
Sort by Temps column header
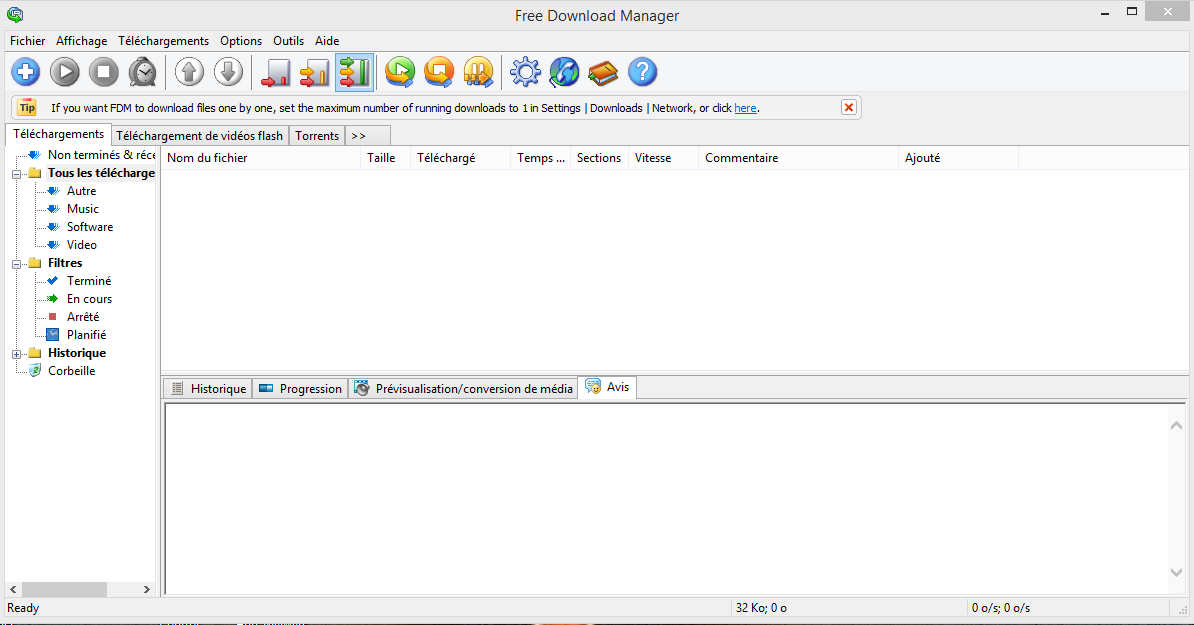(x=540, y=158)
